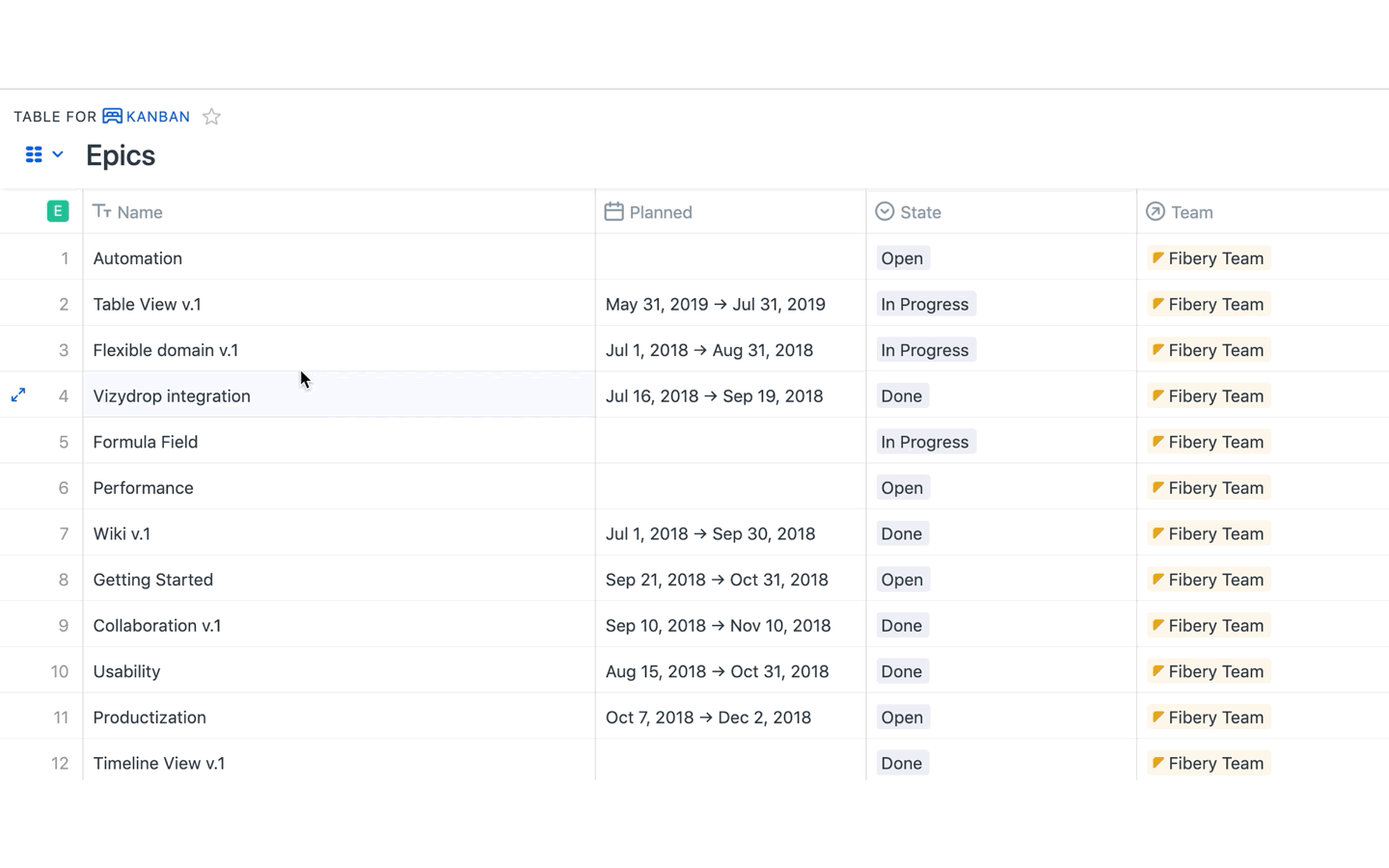
Task: Click the Tt text-type icon in Name header
Action: coord(102,211)
